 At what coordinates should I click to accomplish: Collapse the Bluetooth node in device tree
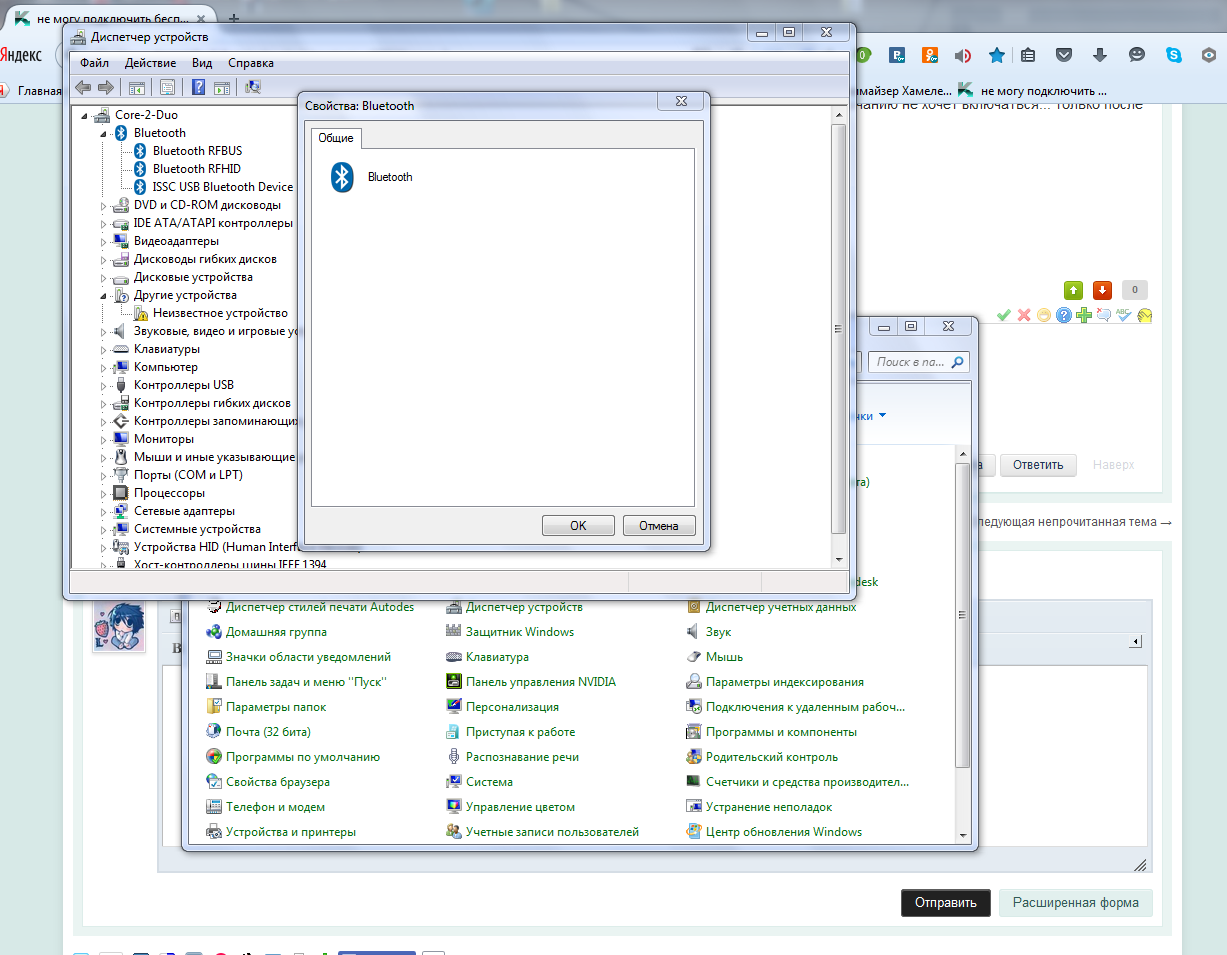[x=103, y=133]
